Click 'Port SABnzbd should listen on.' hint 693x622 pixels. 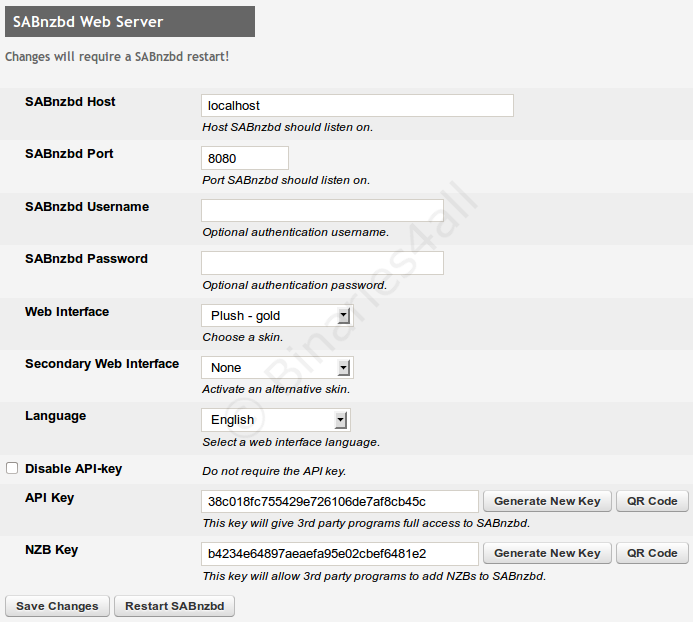(x=286, y=180)
